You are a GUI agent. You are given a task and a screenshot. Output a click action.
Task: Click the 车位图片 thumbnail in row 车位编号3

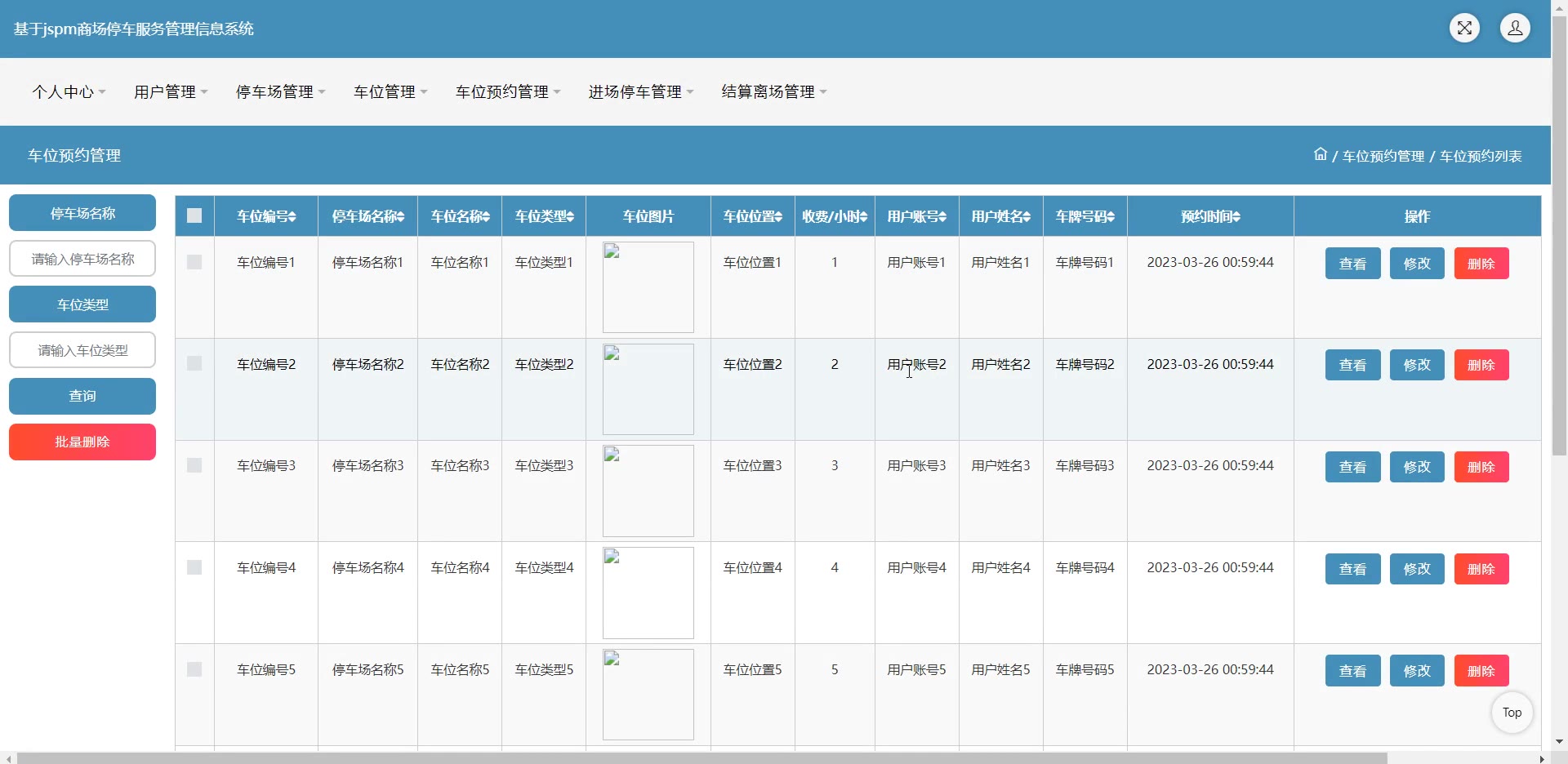(648, 491)
